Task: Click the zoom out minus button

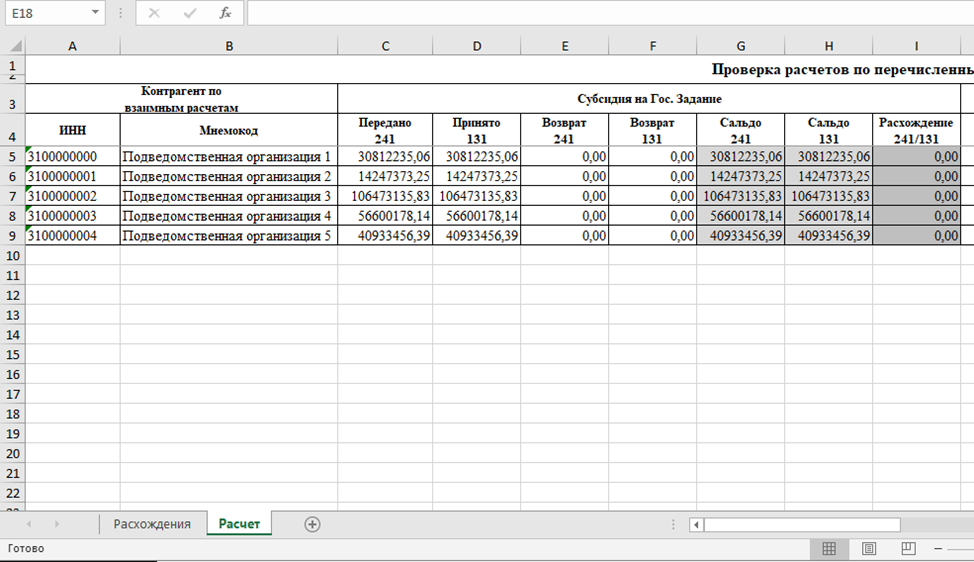Action: [x=939, y=549]
